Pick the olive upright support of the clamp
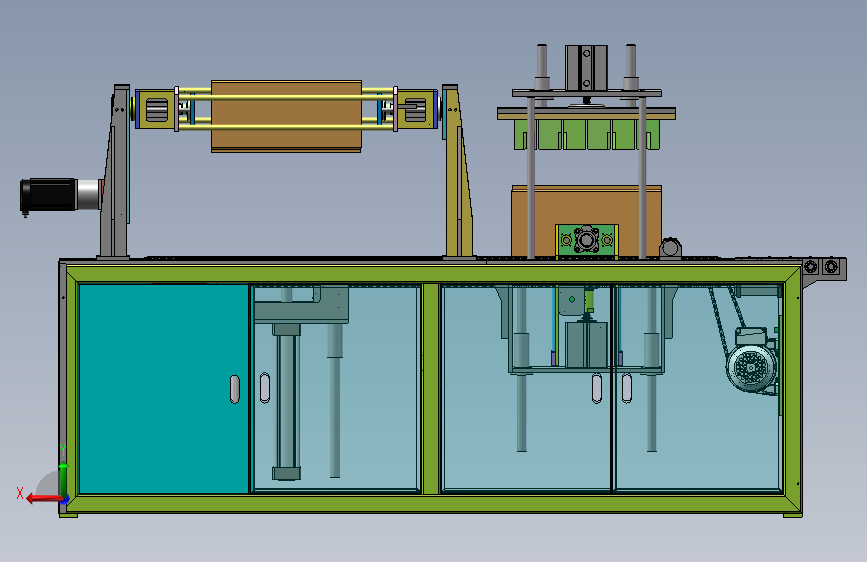 [x=458, y=171]
